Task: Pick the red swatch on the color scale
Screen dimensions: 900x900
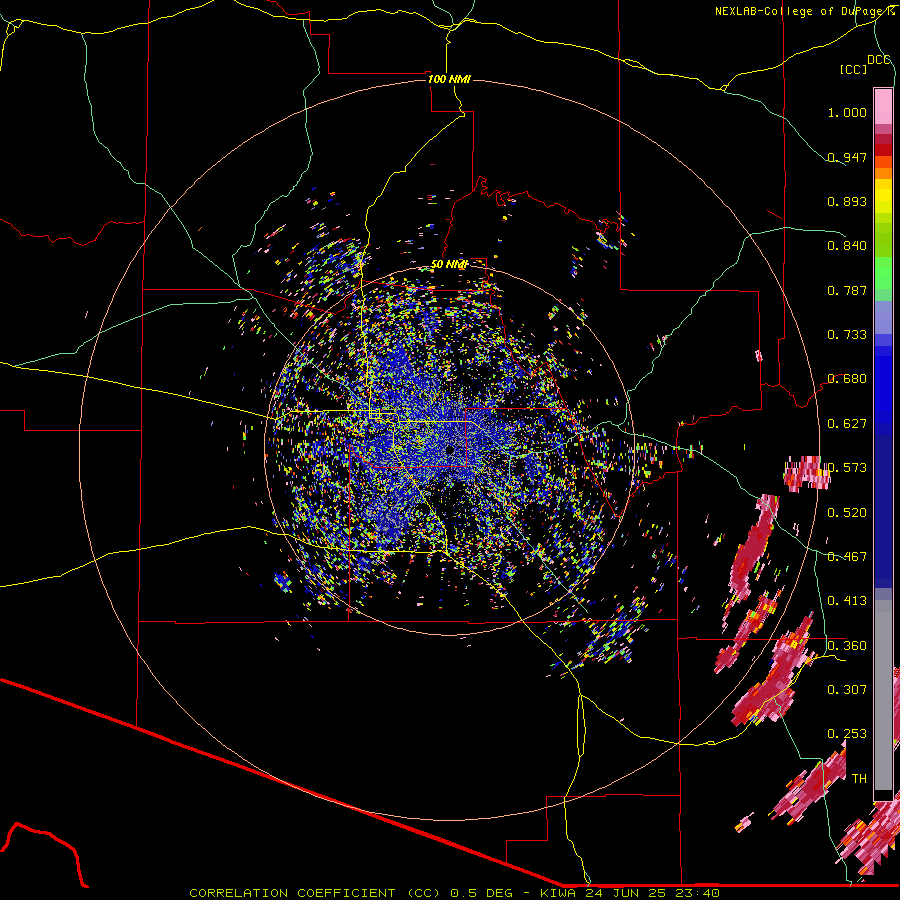Action: 883,150
